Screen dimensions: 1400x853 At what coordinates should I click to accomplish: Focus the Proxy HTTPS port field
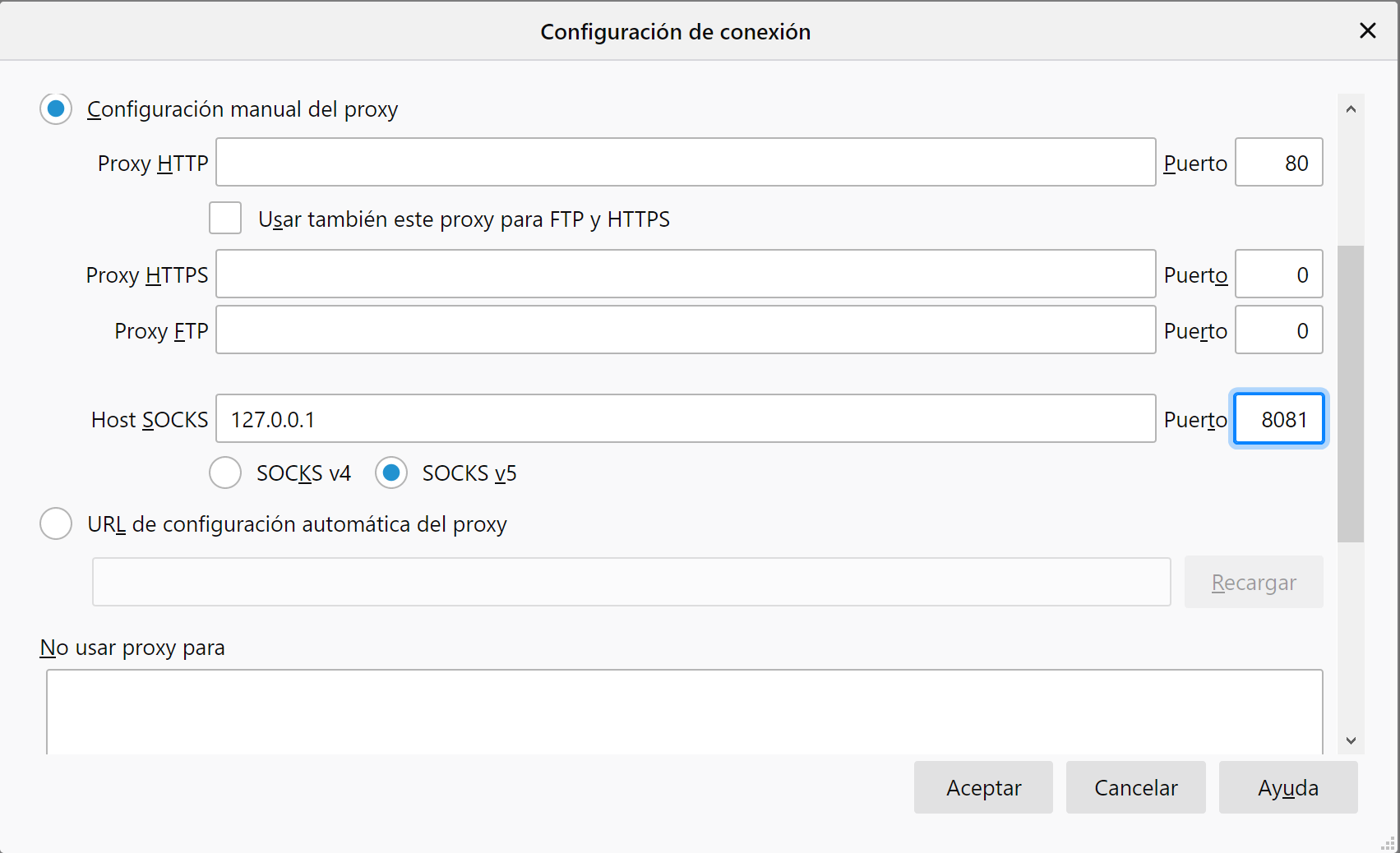pos(1278,274)
